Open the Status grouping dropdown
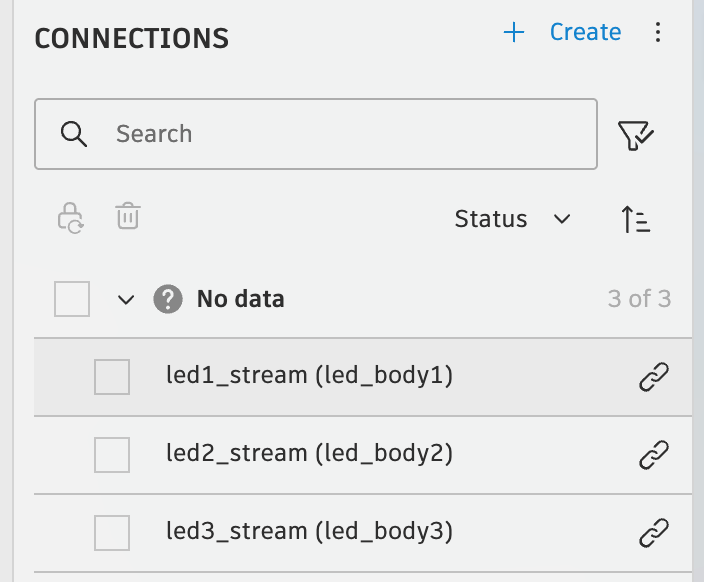 point(512,219)
